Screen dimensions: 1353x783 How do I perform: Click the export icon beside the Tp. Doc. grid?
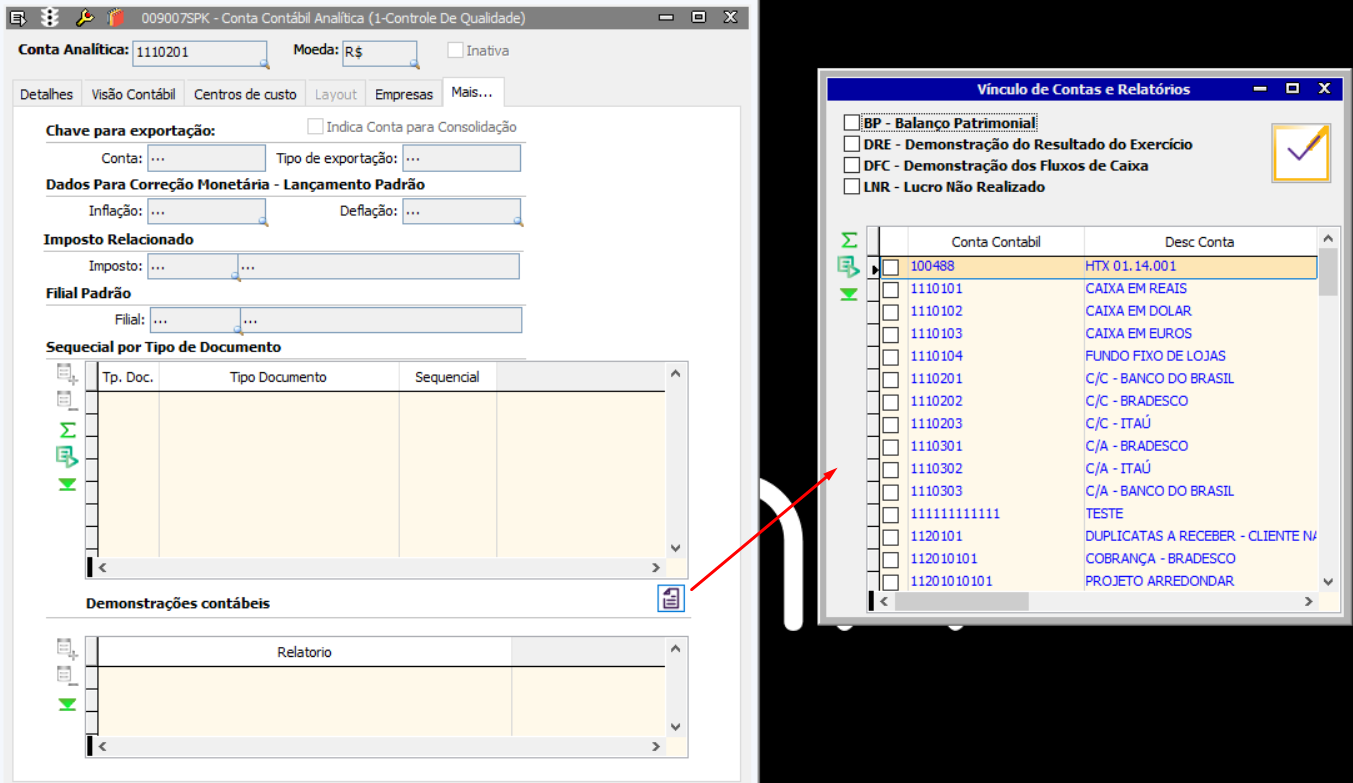coord(67,457)
